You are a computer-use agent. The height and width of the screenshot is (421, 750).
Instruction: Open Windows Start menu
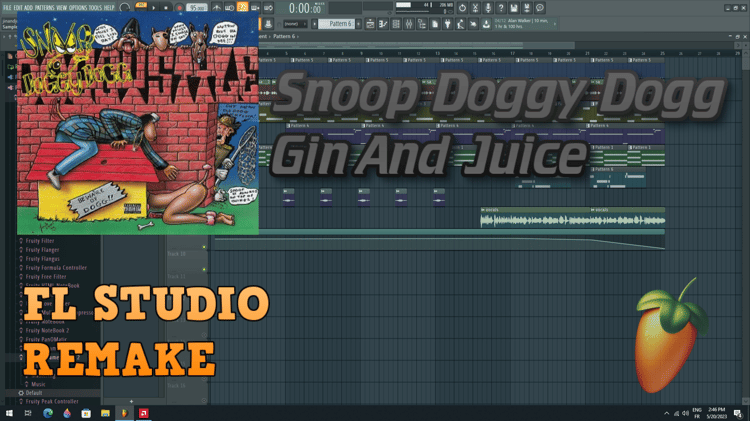pyautogui.click(x=9, y=413)
